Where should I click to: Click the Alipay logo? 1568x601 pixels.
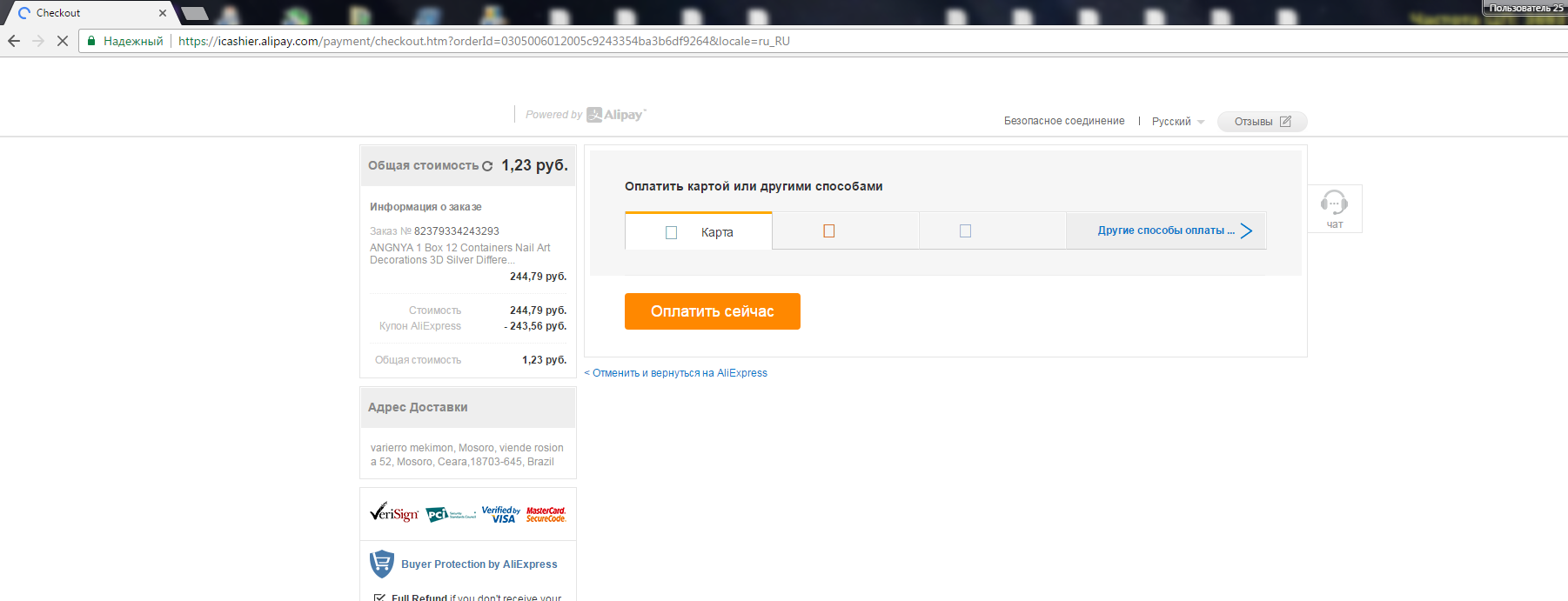pos(616,115)
